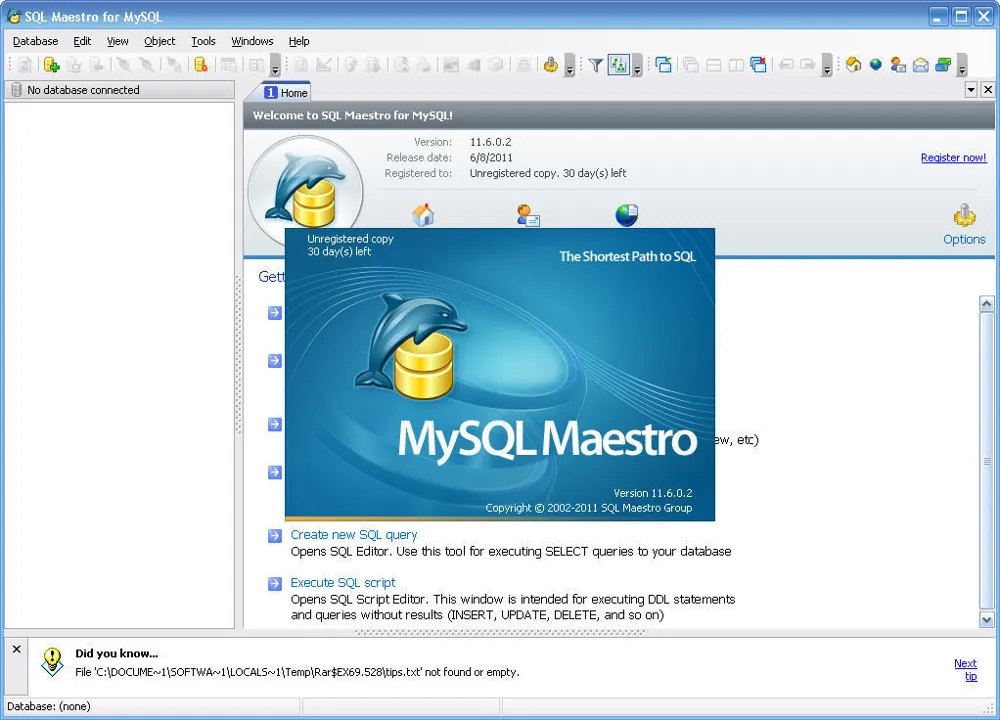
Task: Open the Edit menu
Action: (x=82, y=41)
